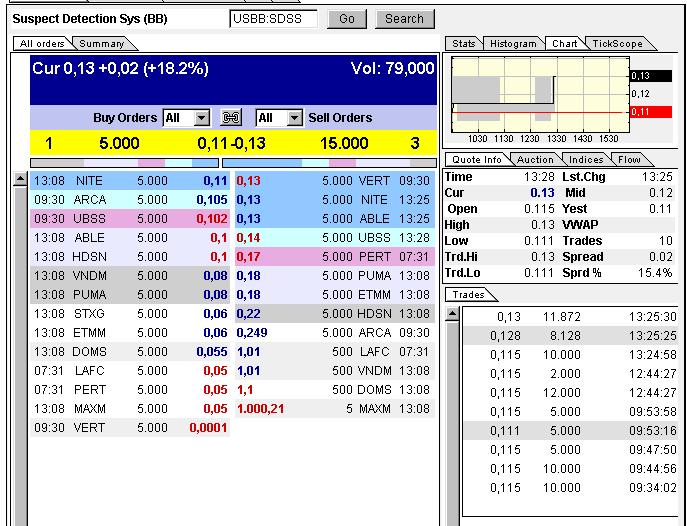Switch to the Summary tab
687x526 pixels.
[102, 44]
